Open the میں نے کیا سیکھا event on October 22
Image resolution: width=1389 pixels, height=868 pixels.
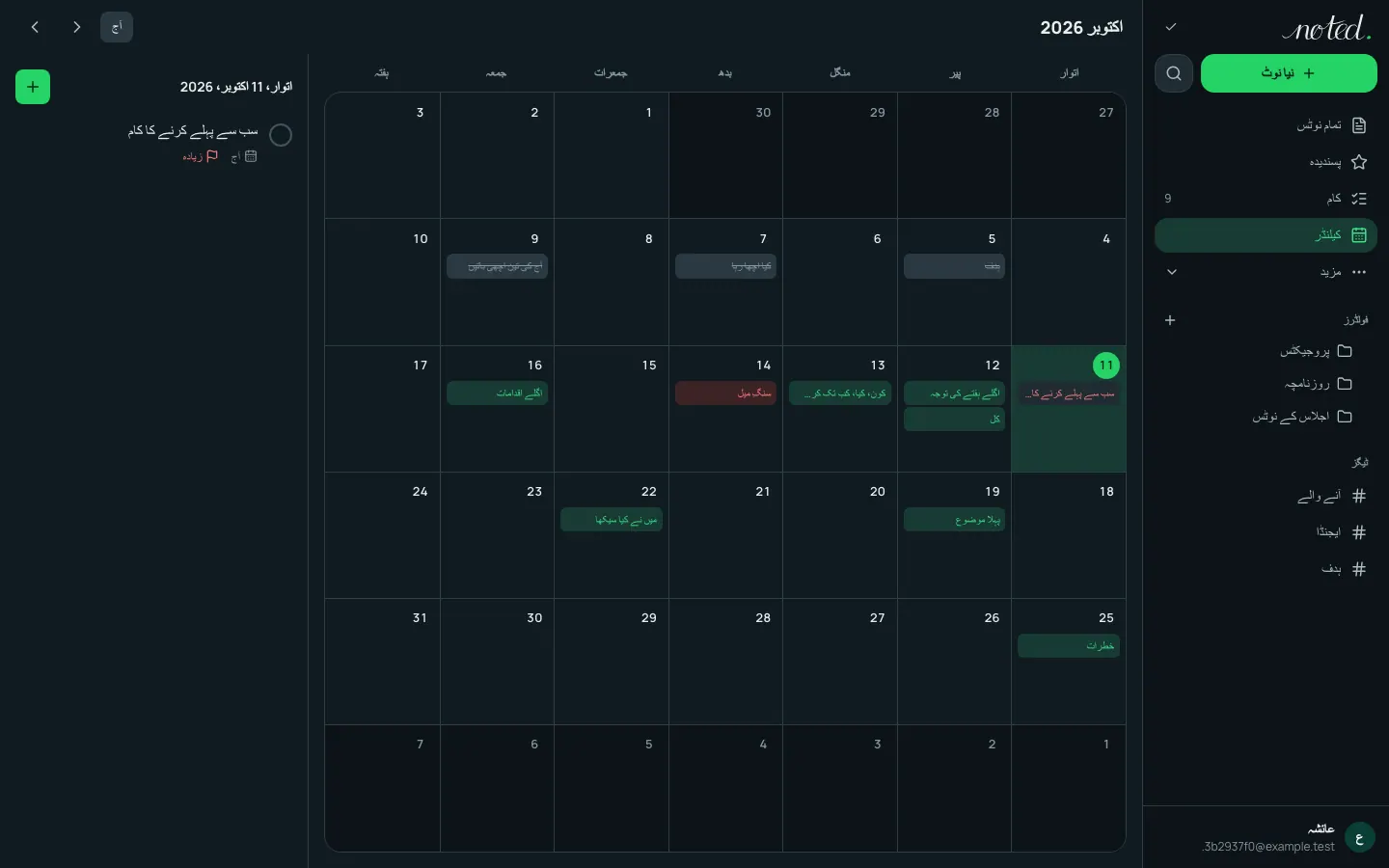(x=612, y=520)
